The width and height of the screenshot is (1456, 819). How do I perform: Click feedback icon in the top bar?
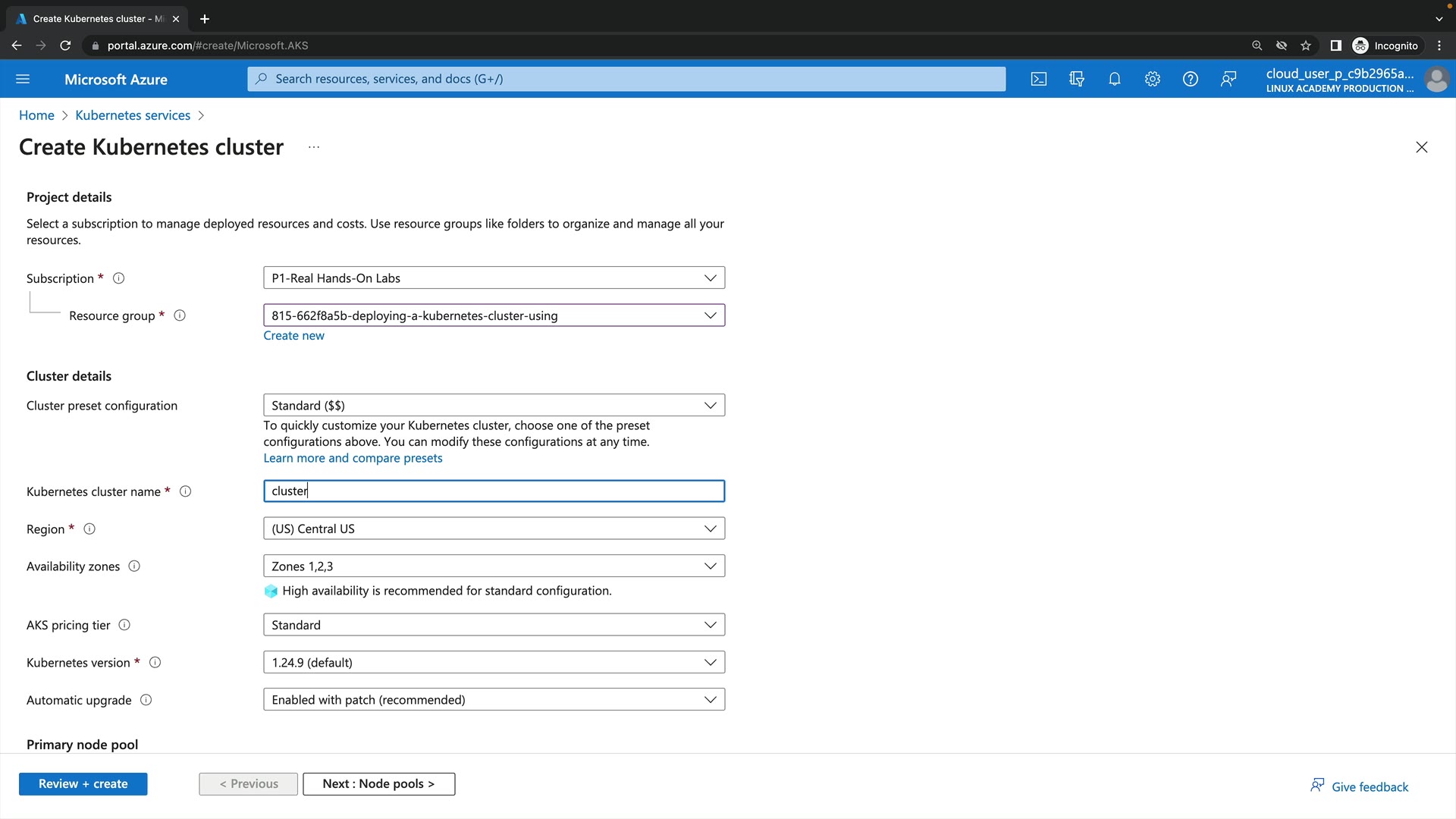click(1228, 79)
